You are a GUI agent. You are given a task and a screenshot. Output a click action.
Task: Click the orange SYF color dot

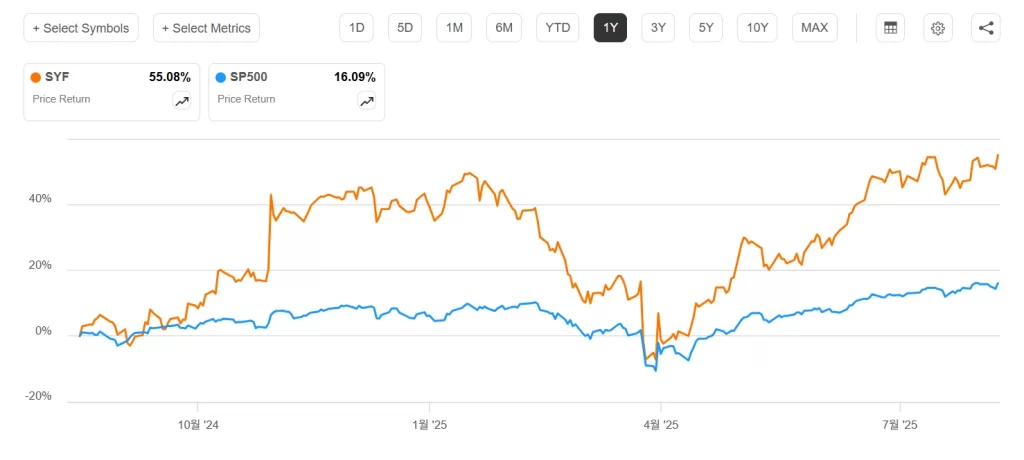pyautogui.click(x=37, y=77)
